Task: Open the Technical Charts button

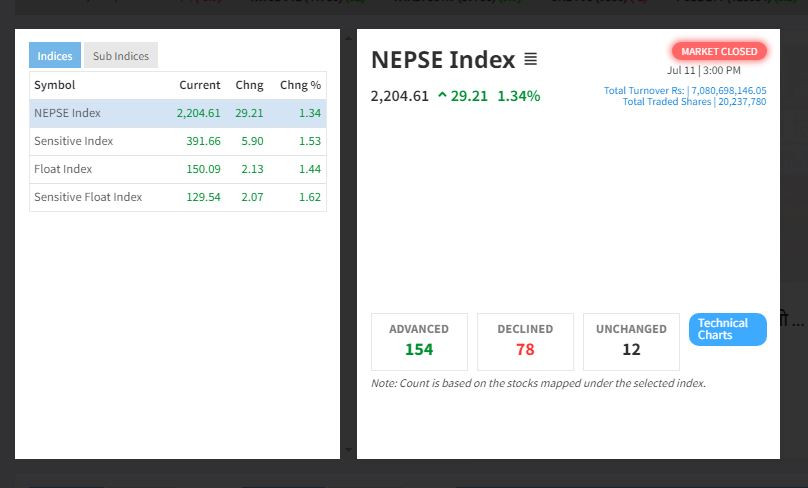Action: pos(727,329)
